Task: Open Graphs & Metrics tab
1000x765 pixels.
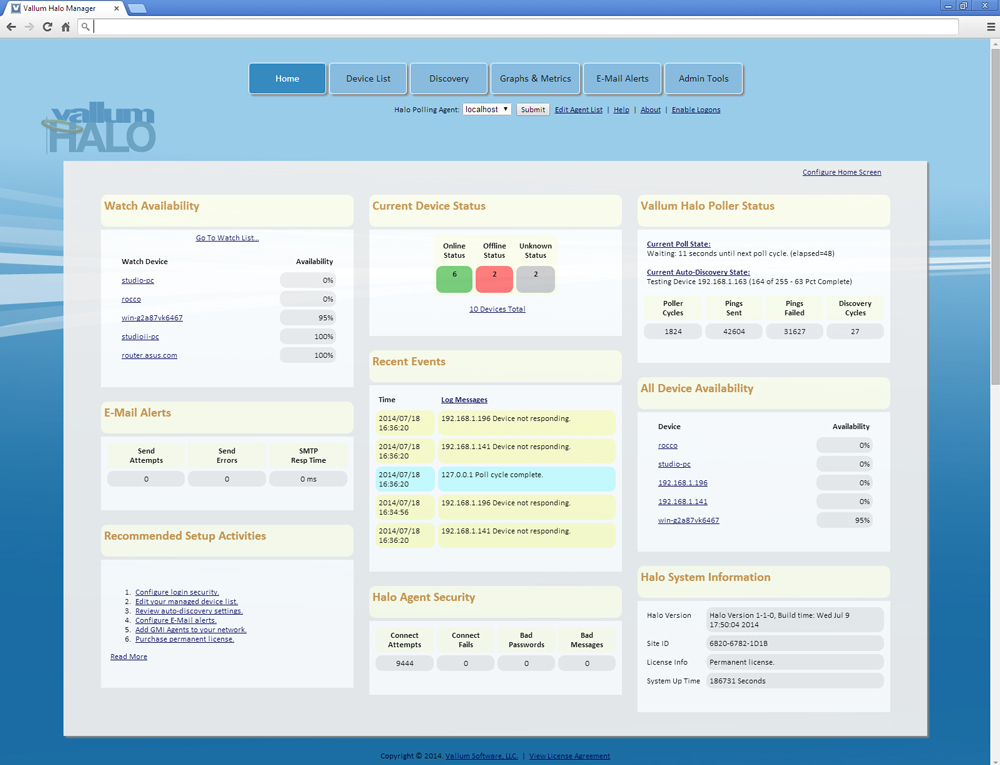Action: click(535, 78)
